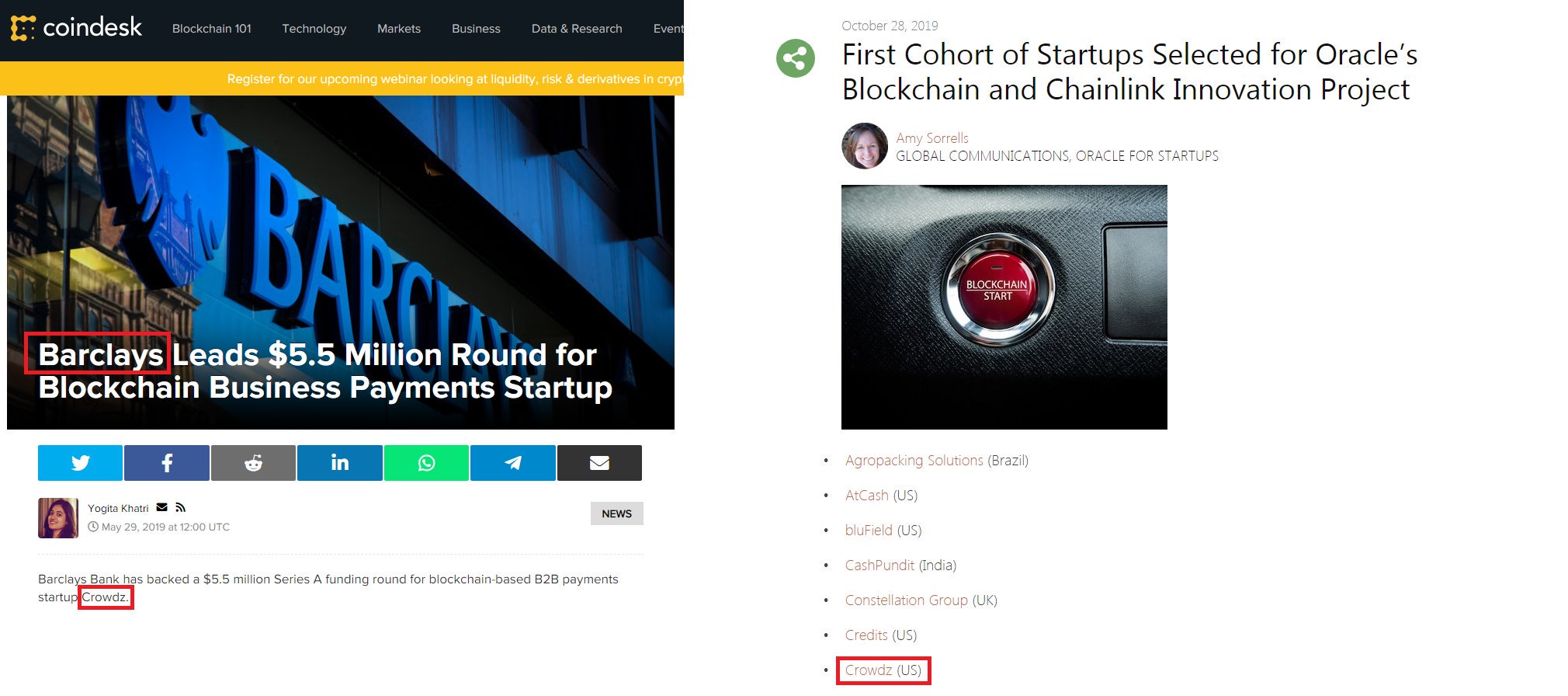Open the Markets navigation item
The height and width of the screenshot is (696, 1568).
pyautogui.click(x=399, y=29)
